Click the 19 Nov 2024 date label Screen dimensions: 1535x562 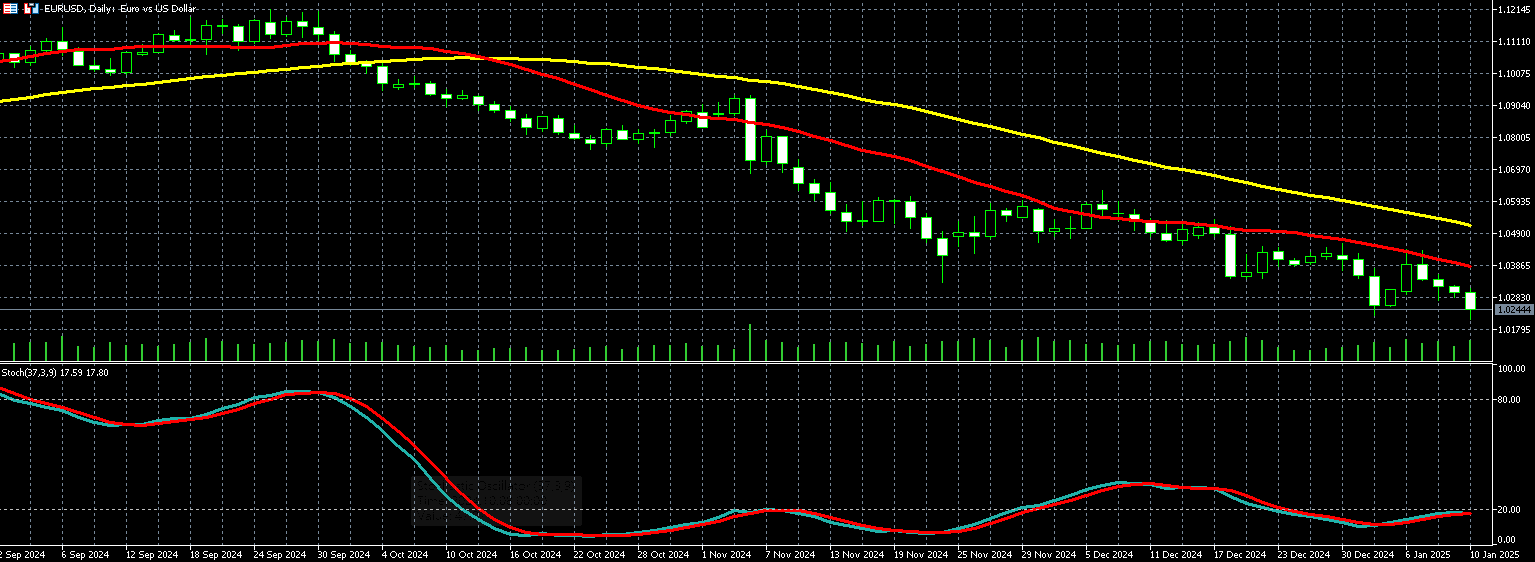coord(920,554)
